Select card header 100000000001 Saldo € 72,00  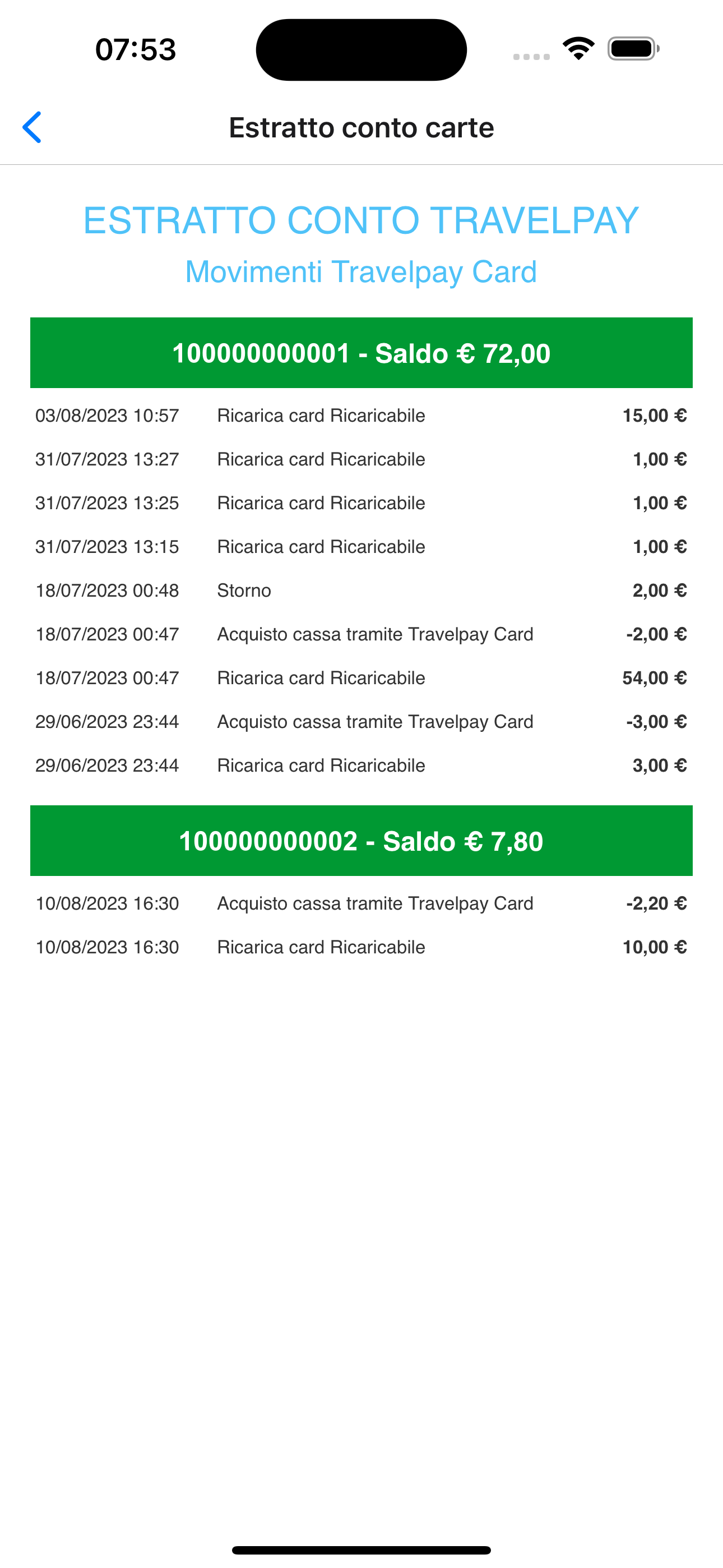[x=361, y=353]
